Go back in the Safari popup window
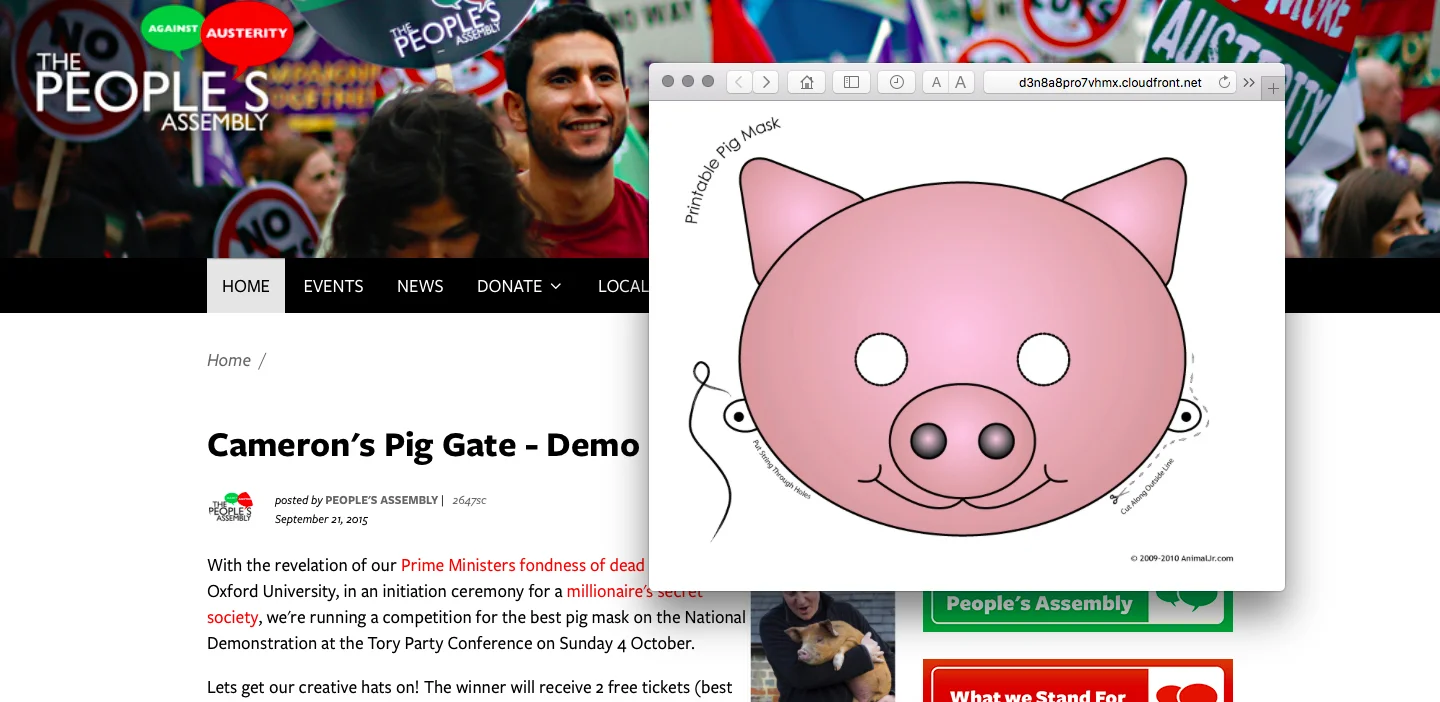This screenshot has width=1440, height=702. pyautogui.click(x=739, y=82)
